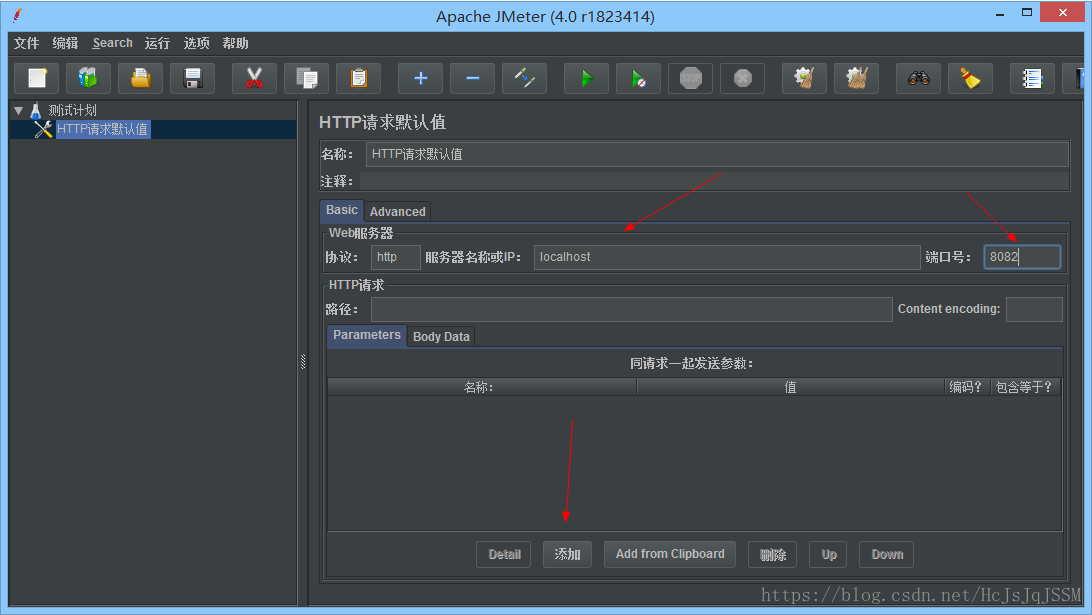Click the Content encoding field
This screenshot has height=615, width=1092.
click(1034, 309)
